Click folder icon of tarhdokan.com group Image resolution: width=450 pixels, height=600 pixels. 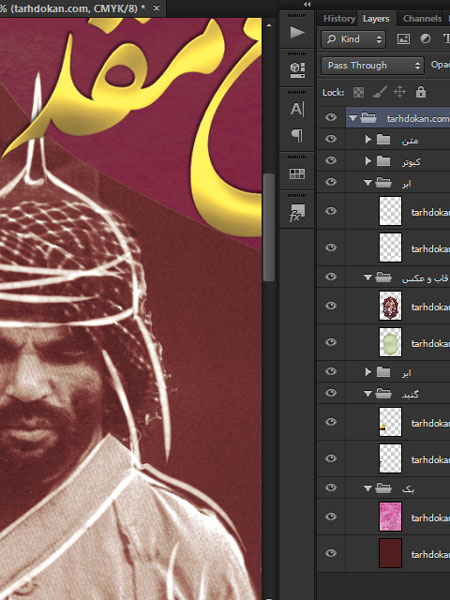368,118
